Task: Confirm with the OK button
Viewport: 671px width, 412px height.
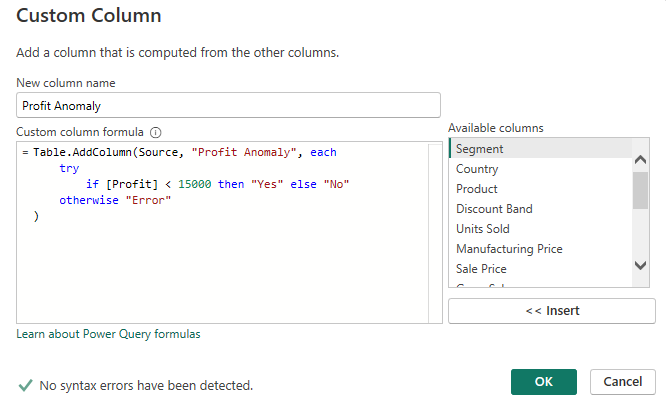Action: [x=543, y=382]
